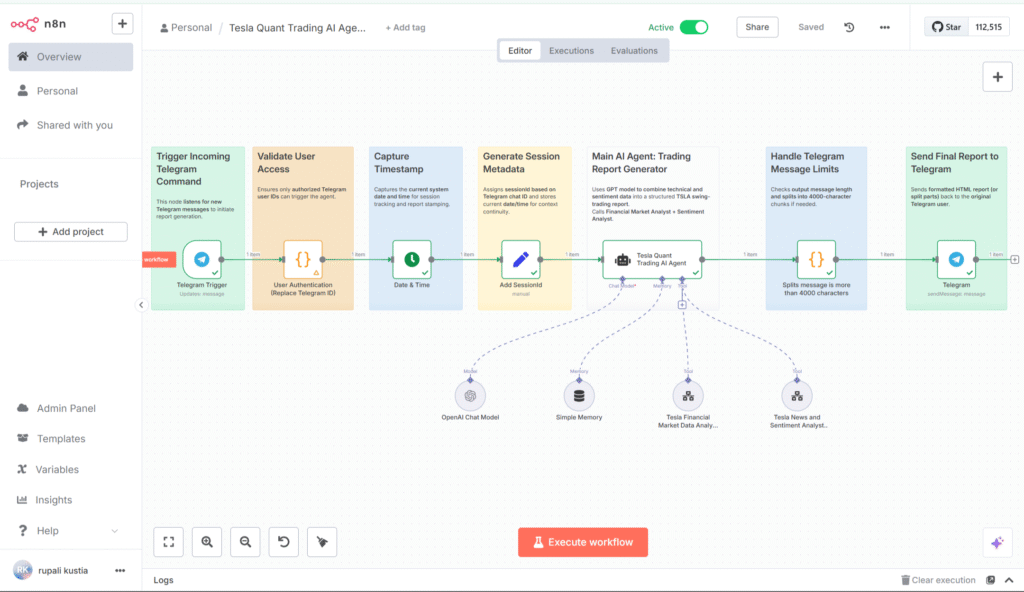This screenshot has height=592, width=1024.
Task: Select the Telegram Trigger node
Action: click(202, 259)
